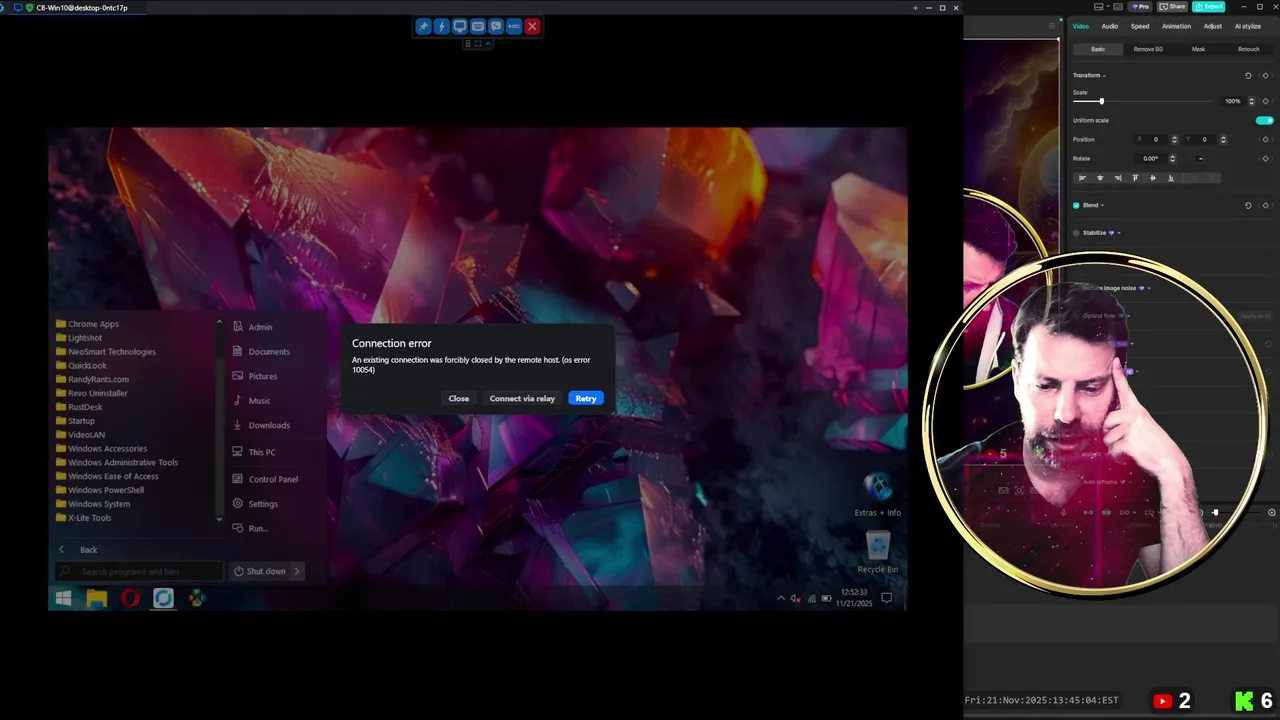Open the lightning actions menu in toolbar

pyautogui.click(x=441, y=27)
